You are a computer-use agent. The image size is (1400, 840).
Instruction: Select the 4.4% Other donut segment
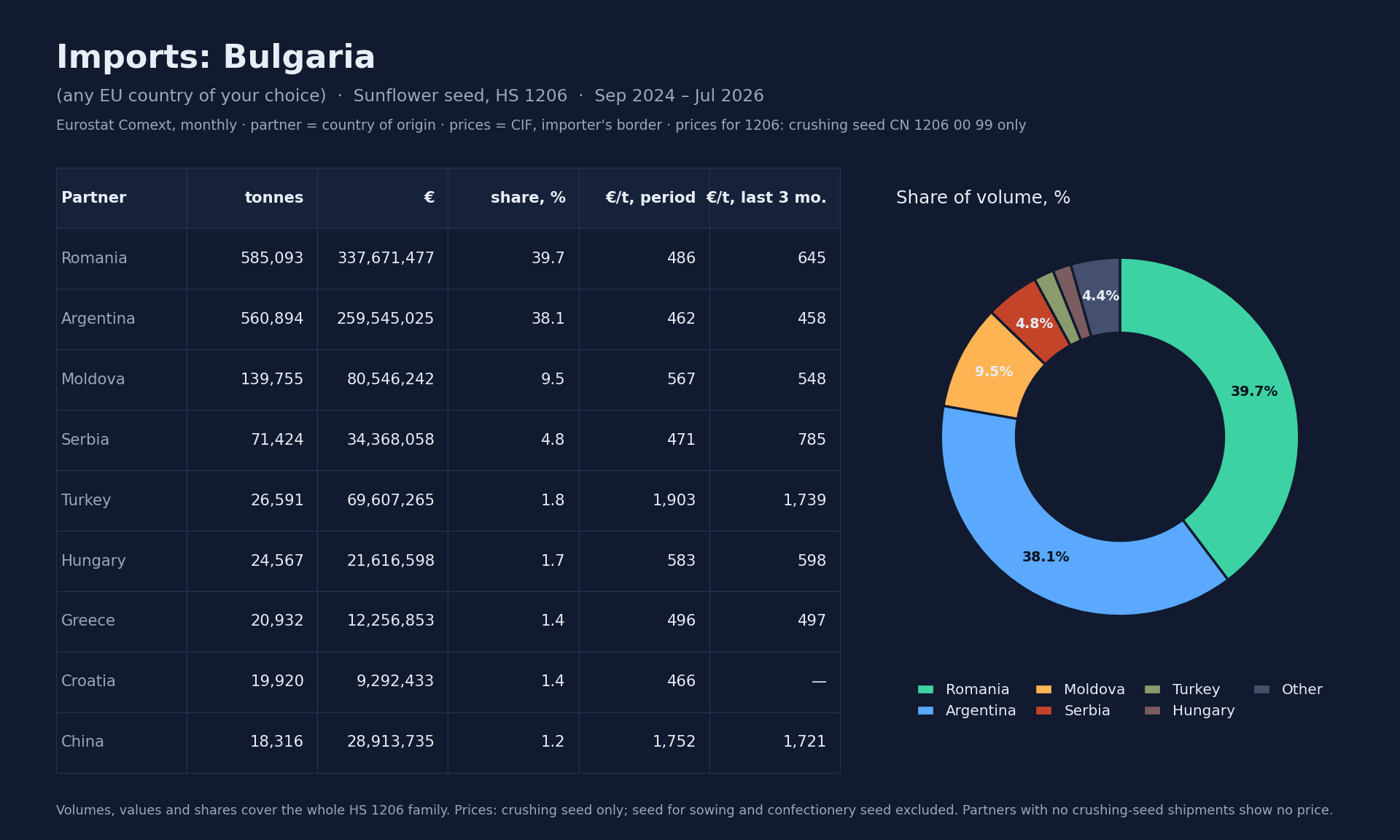[1100, 296]
